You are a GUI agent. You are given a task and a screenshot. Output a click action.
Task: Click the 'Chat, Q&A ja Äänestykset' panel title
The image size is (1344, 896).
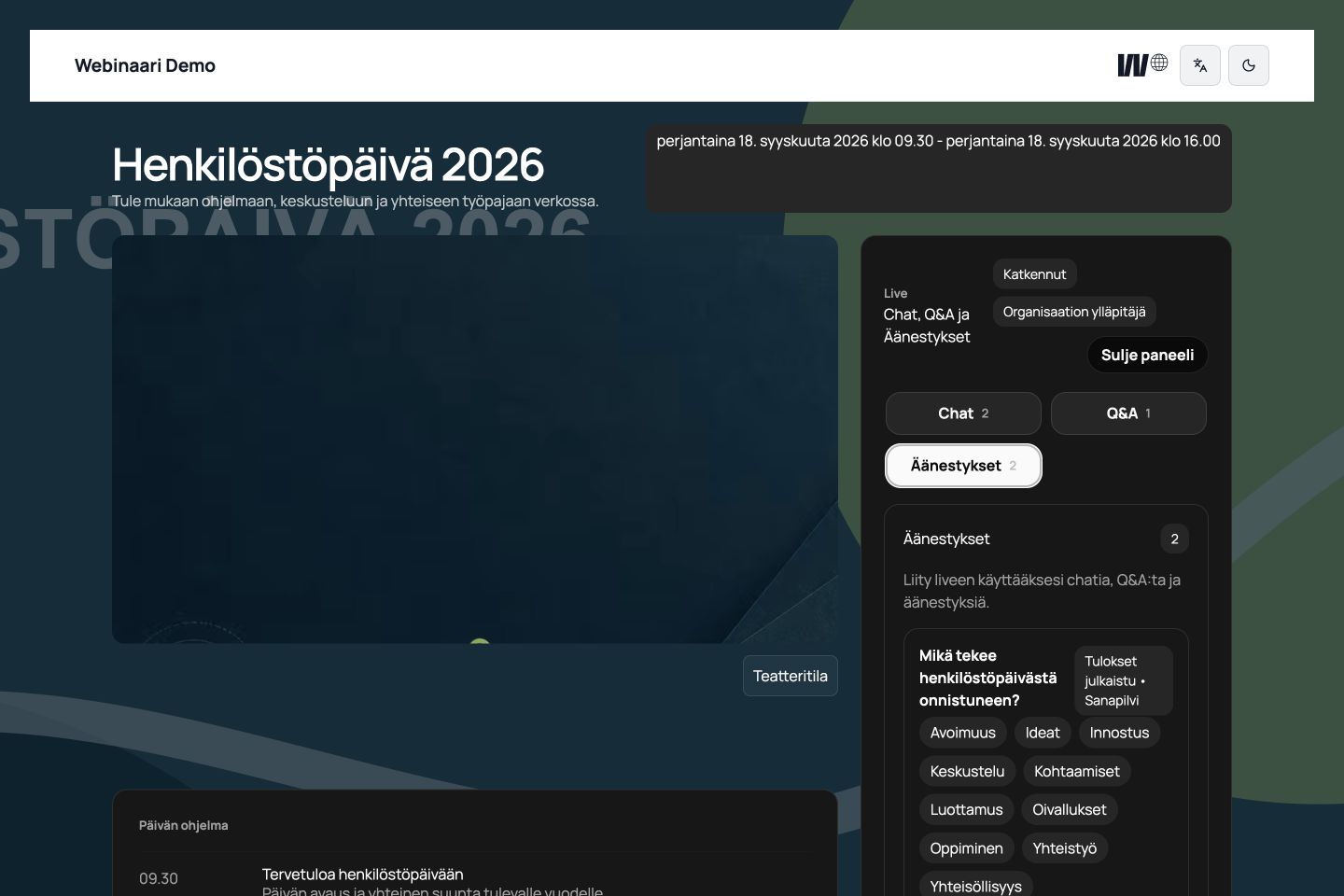click(x=927, y=326)
